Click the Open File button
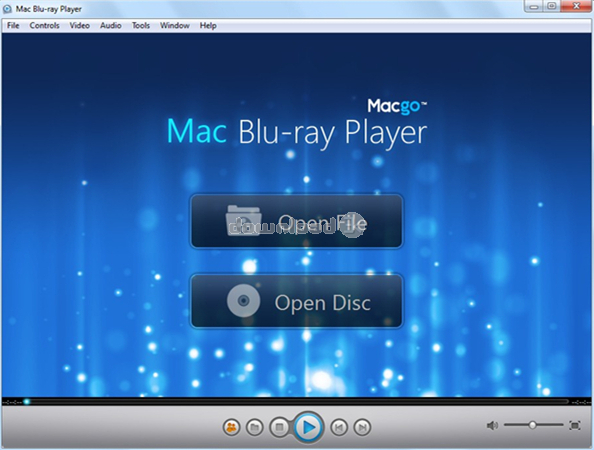Image resolution: width=594 pixels, height=450 pixels. (296, 221)
